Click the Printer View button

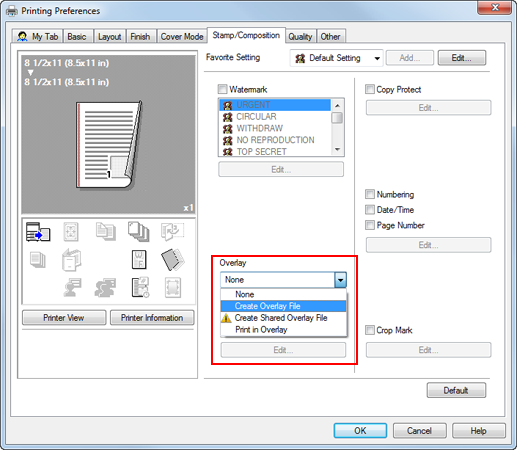pyautogui.click(x=64, y=318)
